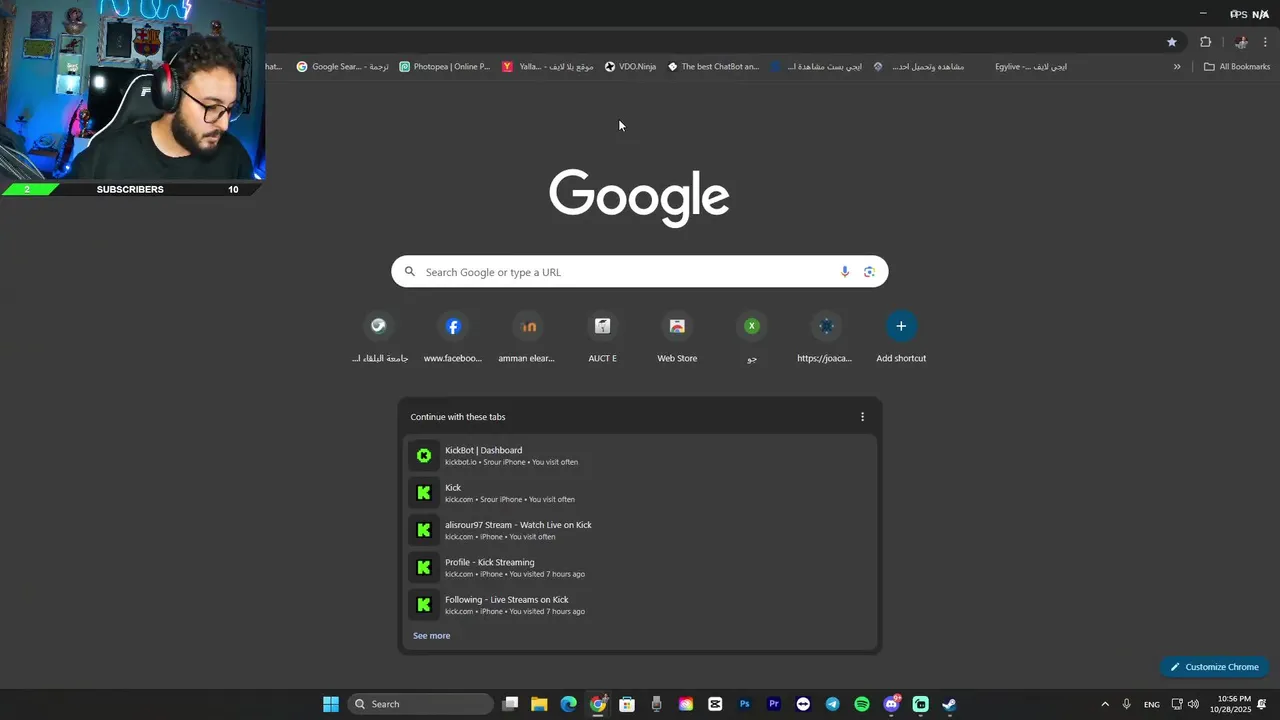
Task: Open the Profile - Kick Streaming tab entry
Action: pos(640,568)
